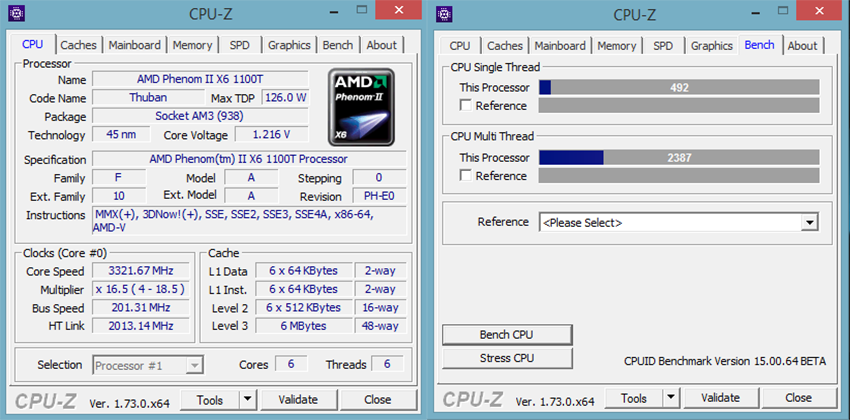Close the left CPU-Z window with red X
The image size is (850, 420).
click(x=399, y=10)
